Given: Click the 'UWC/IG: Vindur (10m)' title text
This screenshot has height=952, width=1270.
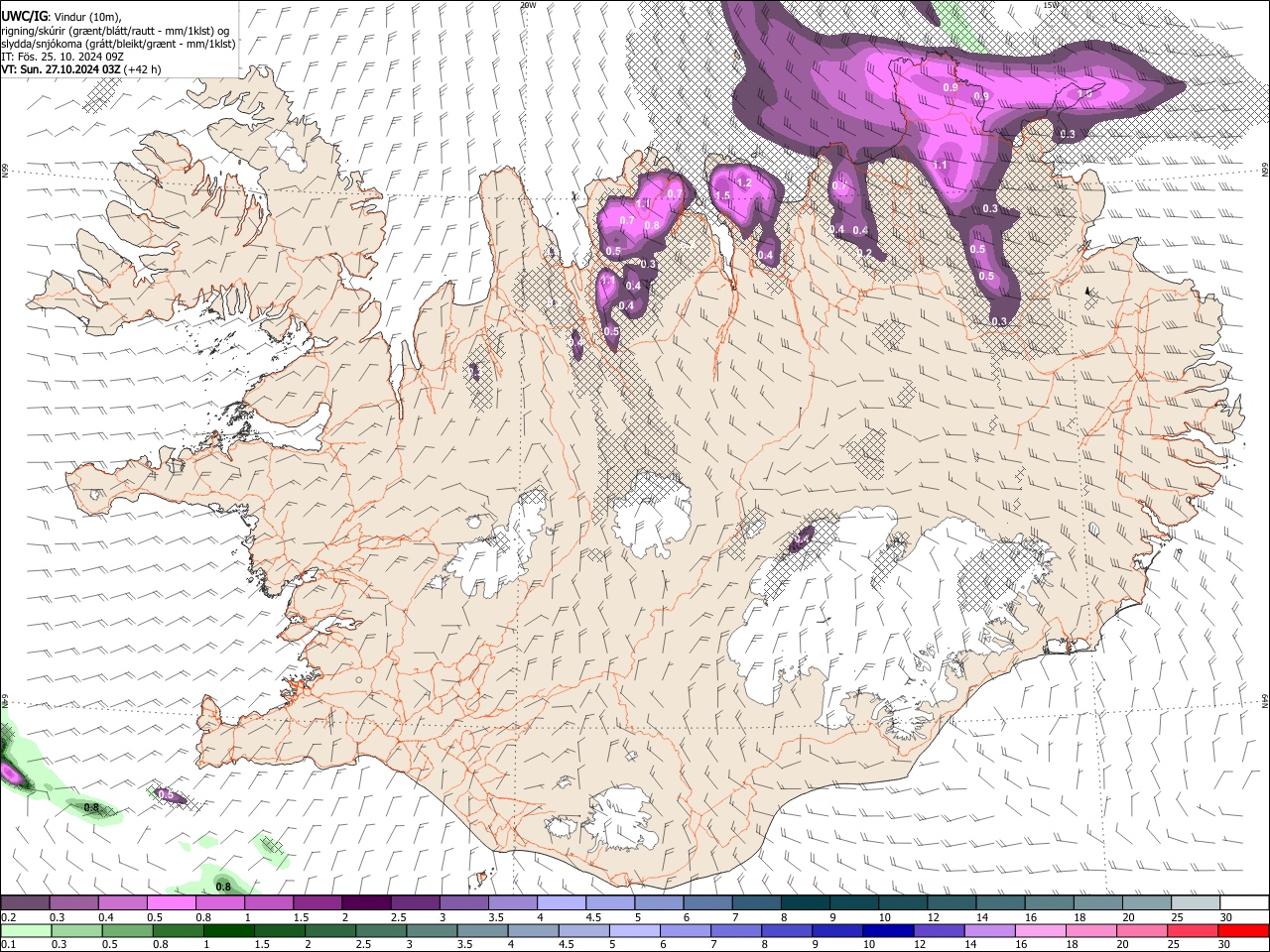Looking at the screenshot, I should coord(62,17).
